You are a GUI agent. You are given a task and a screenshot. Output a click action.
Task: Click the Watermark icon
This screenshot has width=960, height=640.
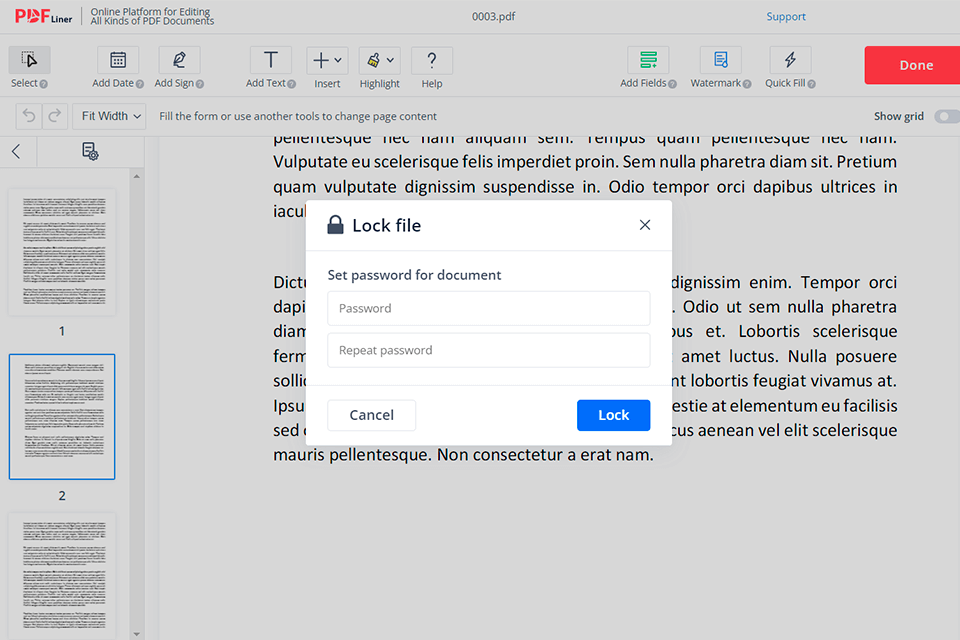click(x=721, y=60)
